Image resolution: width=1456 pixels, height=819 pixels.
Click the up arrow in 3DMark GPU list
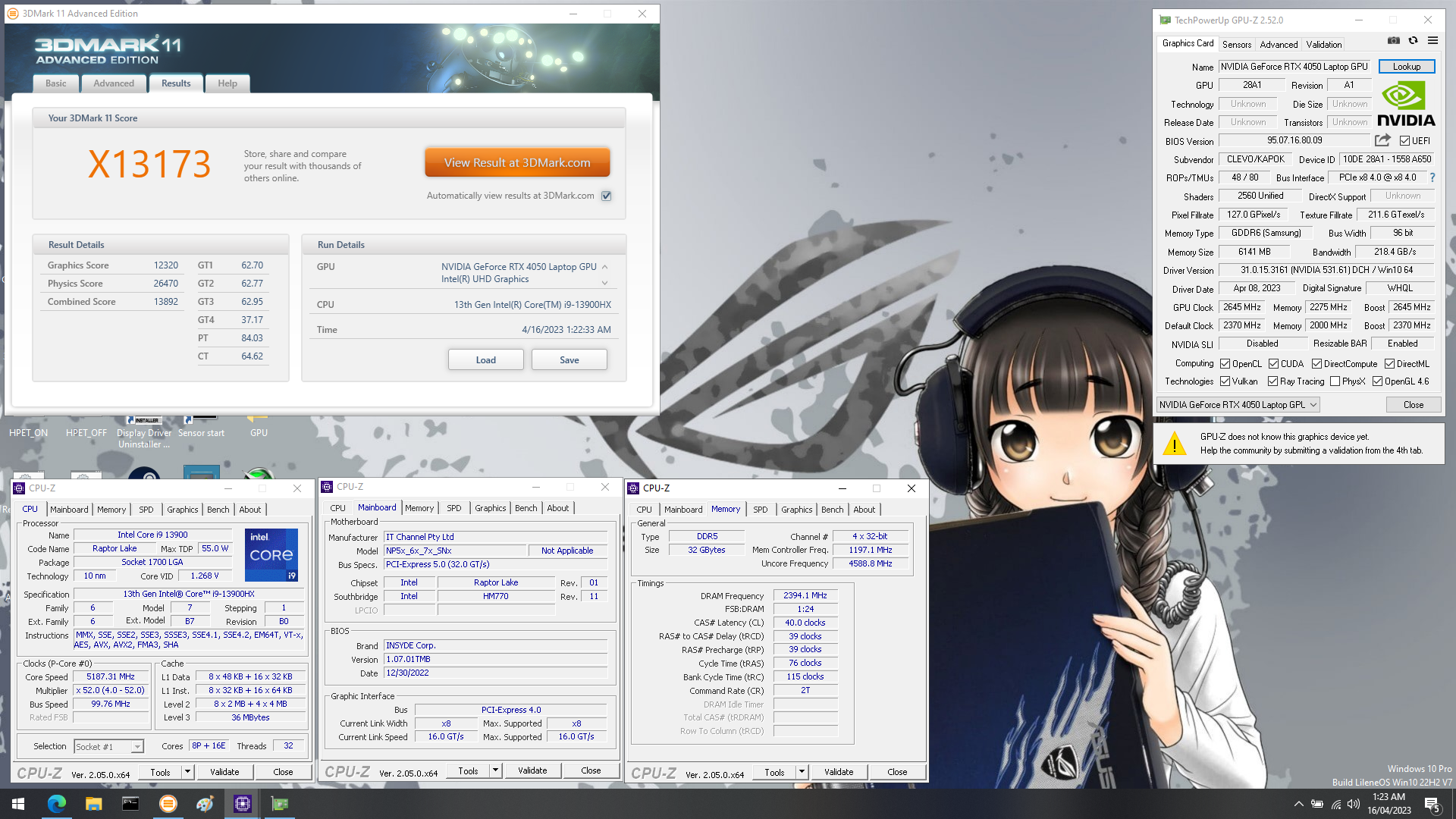604,267
